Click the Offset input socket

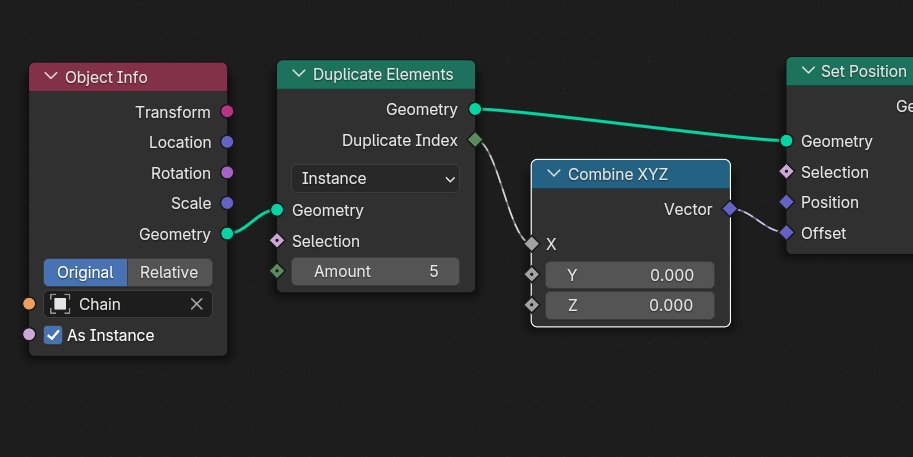[786, 232]
